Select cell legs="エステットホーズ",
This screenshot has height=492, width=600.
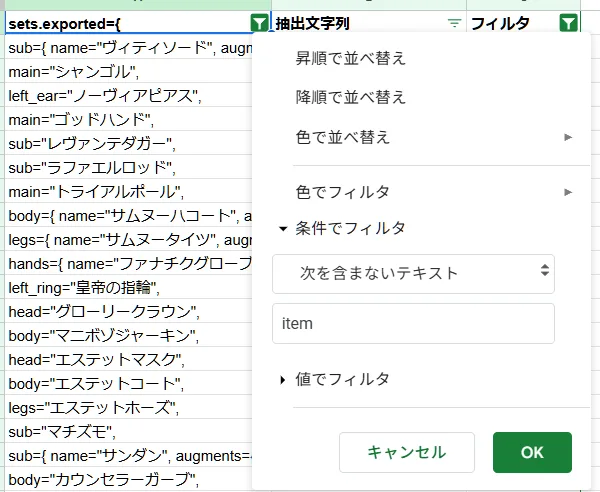coord(128,407)
